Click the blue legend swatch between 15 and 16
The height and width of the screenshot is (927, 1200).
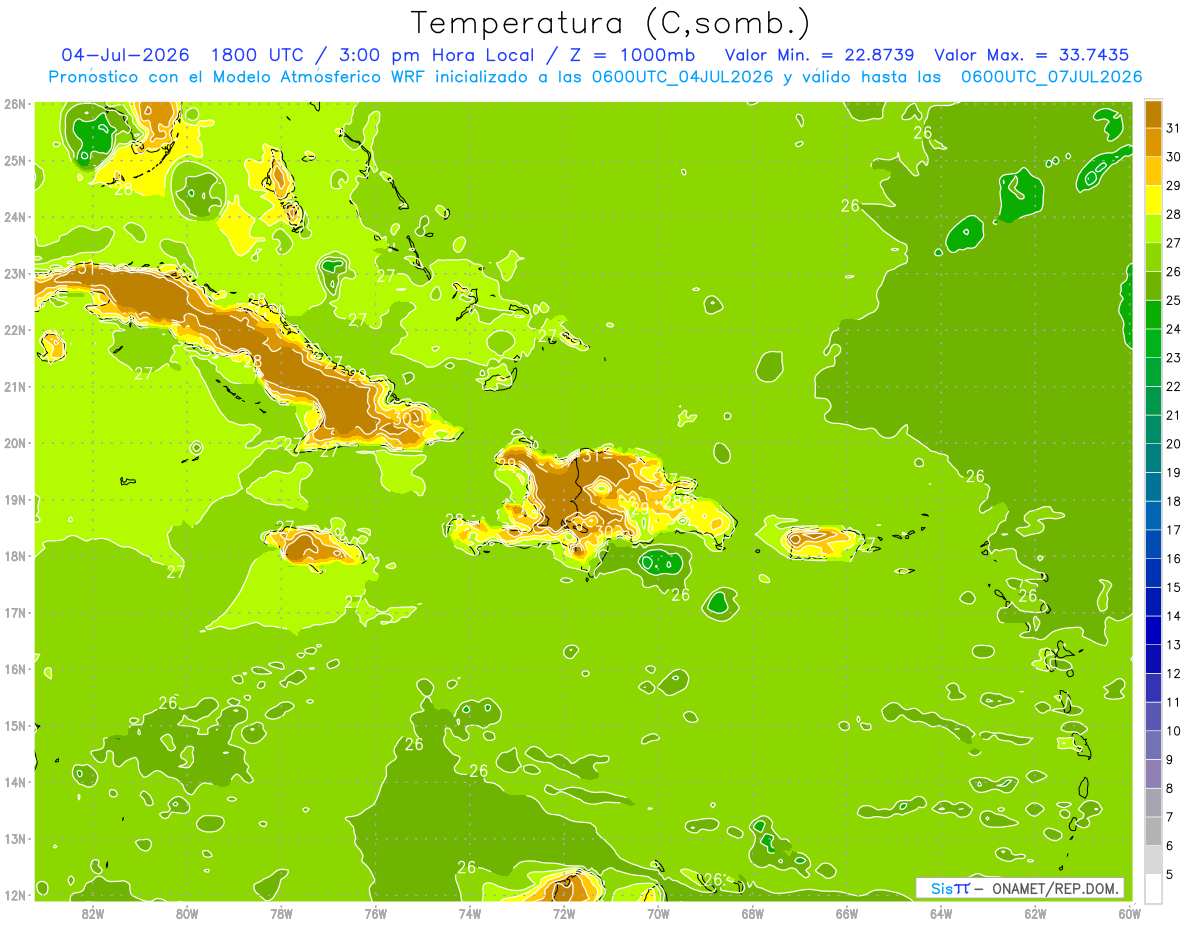click(x=1153, y=572)
